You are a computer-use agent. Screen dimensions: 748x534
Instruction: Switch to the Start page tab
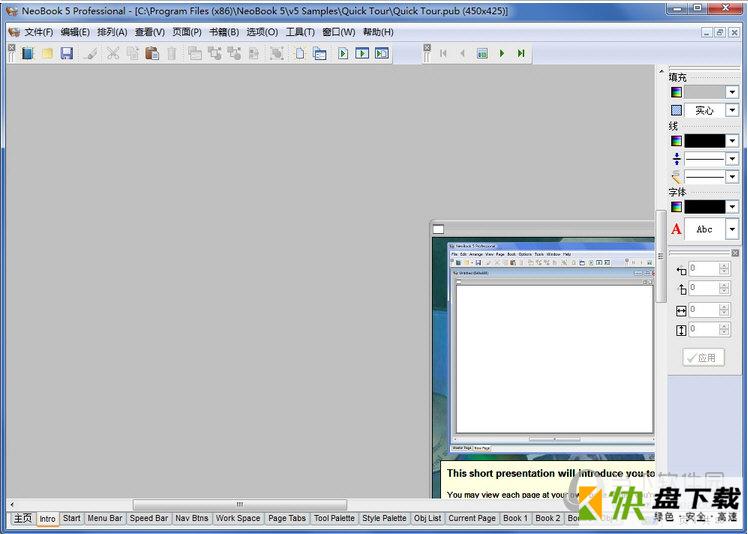[x=72, y=518]
